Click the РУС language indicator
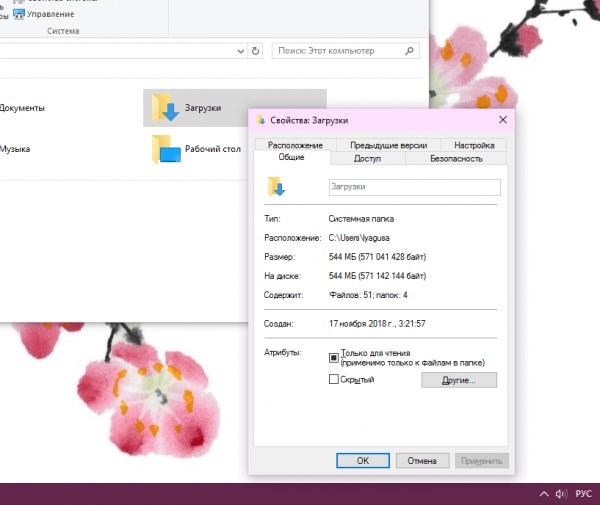The image size is (600, 505). click(x=584, y=494)
